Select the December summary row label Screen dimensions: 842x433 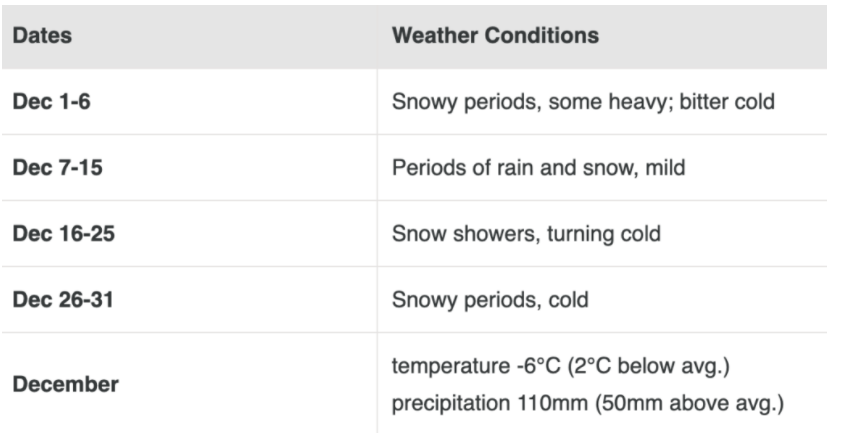click(x=189, y=384)
